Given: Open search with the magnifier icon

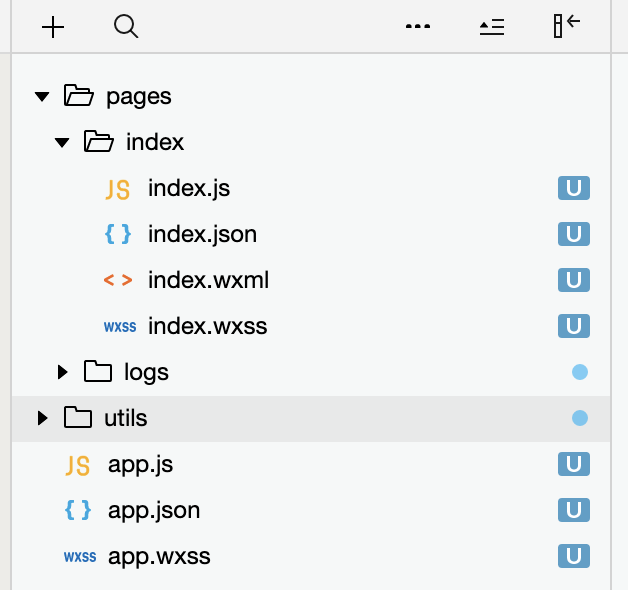Looking at the screenshot, I should [126, 26].
